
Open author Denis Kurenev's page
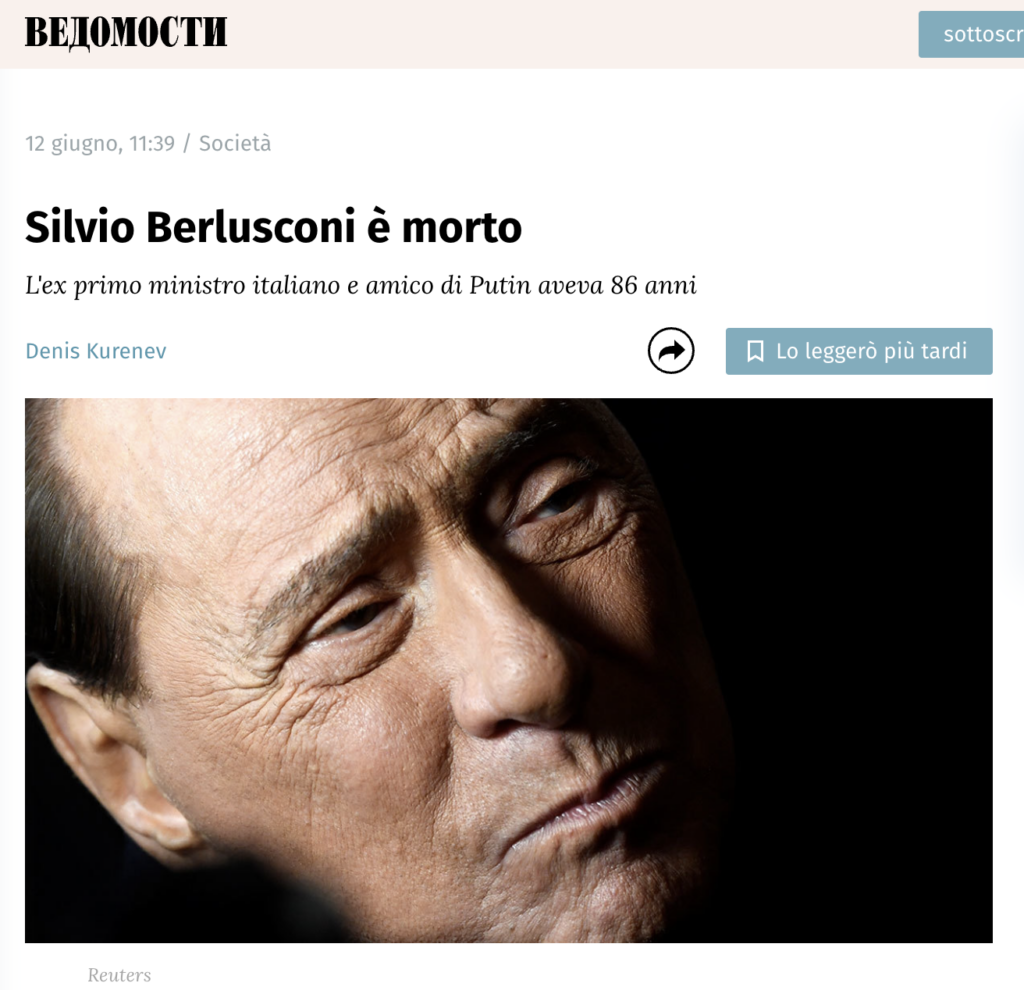96,351
